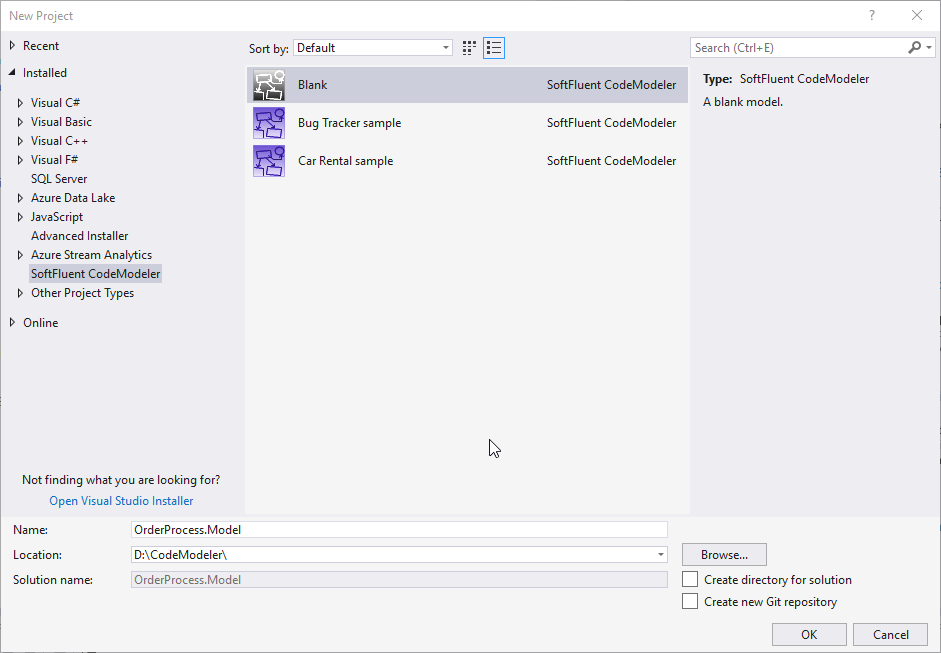The height and width of the screenshot is (653, 941).
Task: Open the Location path dropdown
Action: tap(661, 555)
